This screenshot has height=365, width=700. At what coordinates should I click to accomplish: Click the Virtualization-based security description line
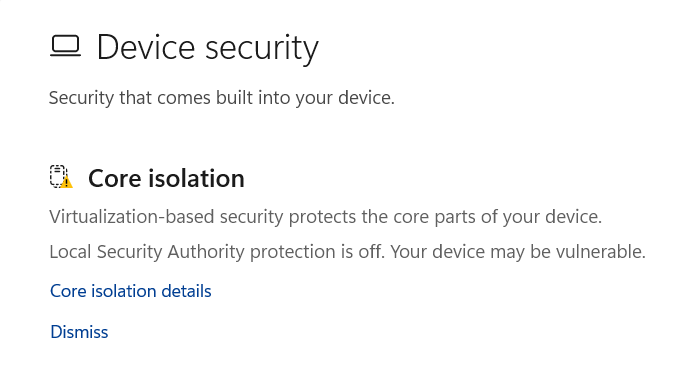(x=325, y=217)
